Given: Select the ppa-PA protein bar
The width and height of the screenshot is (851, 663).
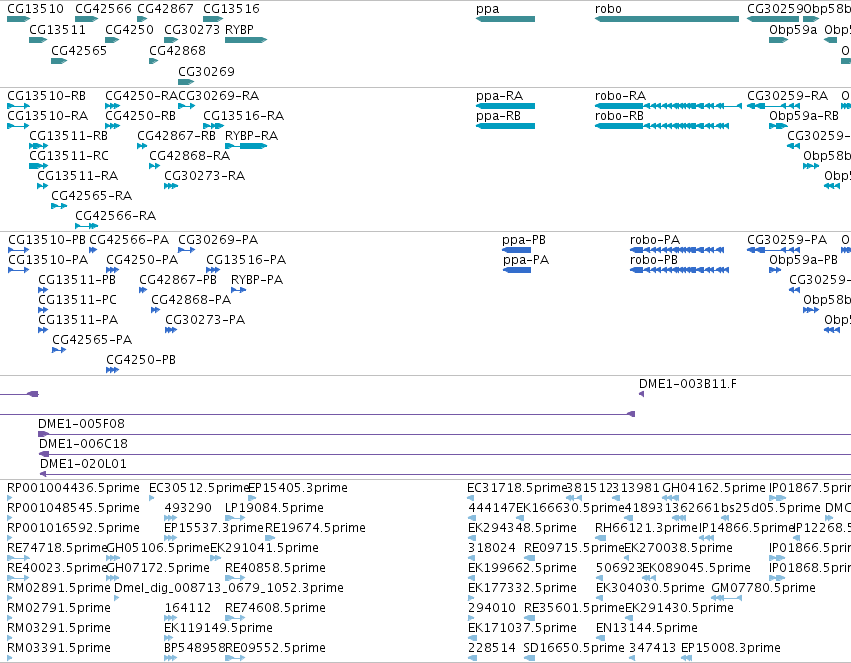Looking at the screenshot, I should [517, 270].
